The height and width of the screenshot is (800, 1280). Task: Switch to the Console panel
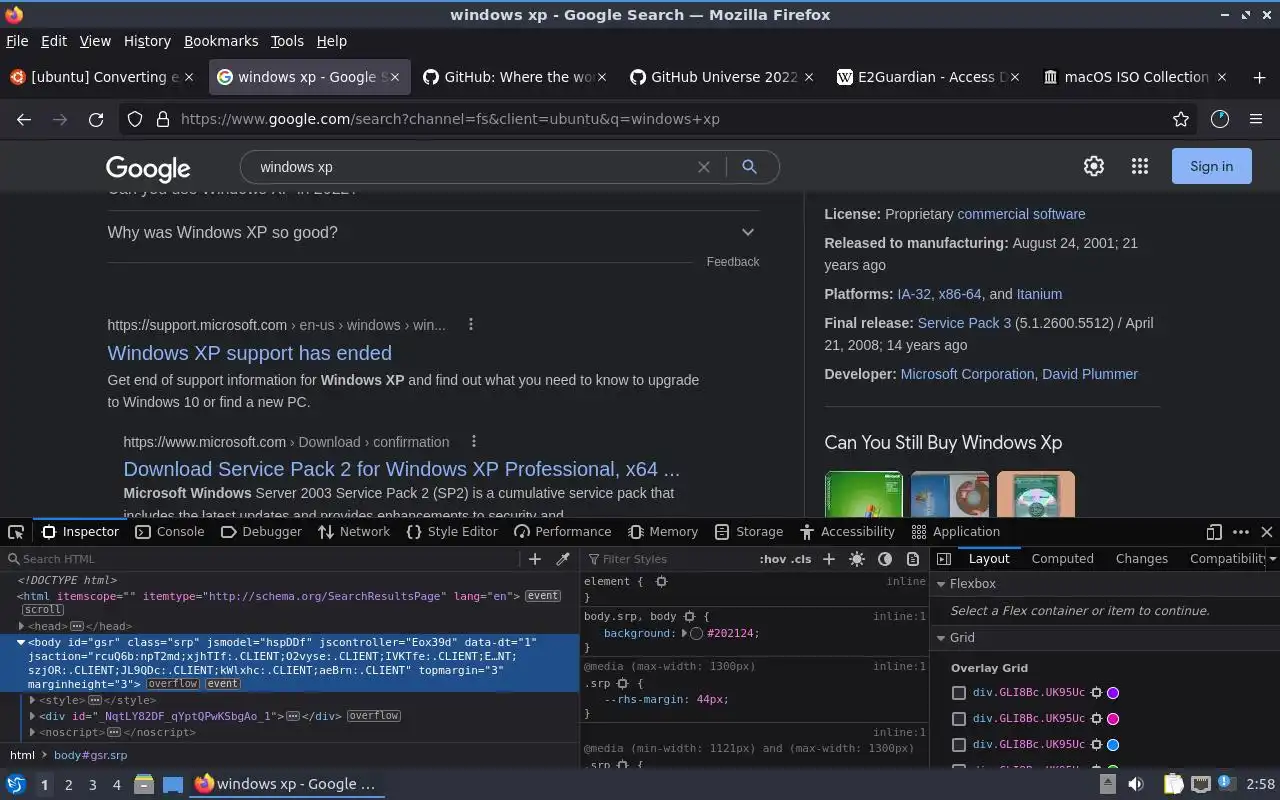coord(170,532)
